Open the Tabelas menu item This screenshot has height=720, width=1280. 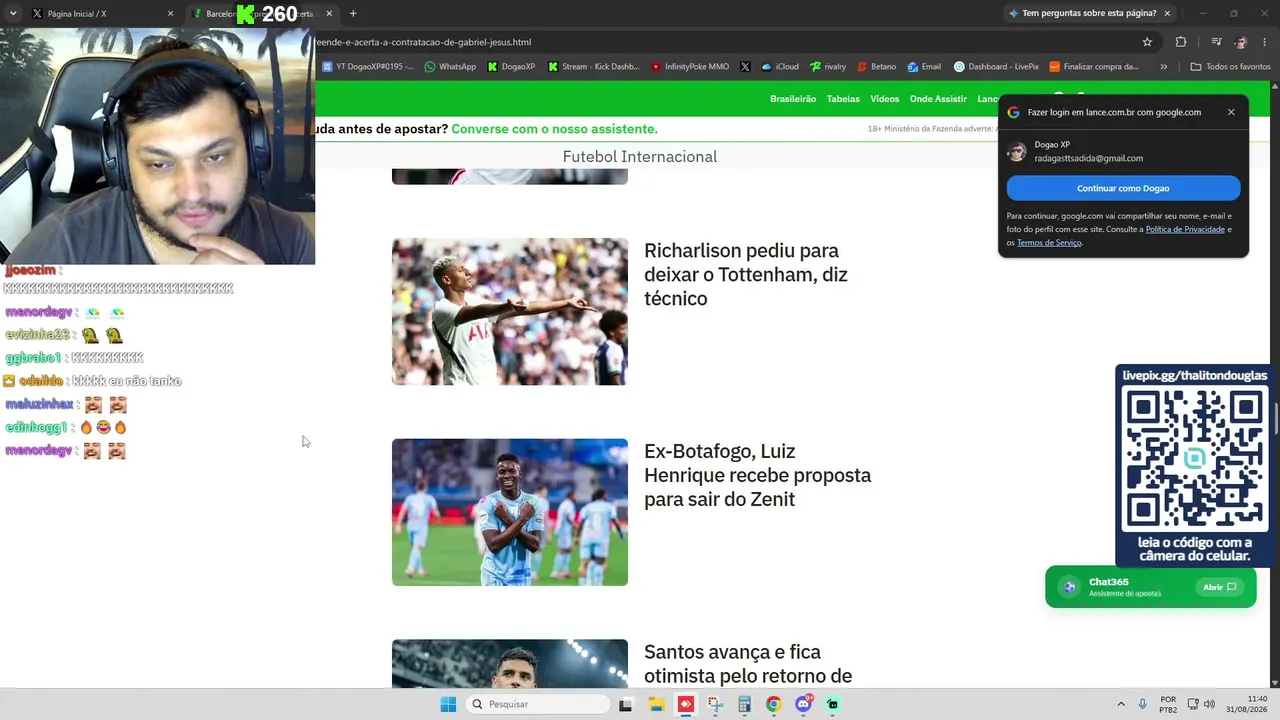(x=843, y=99)
